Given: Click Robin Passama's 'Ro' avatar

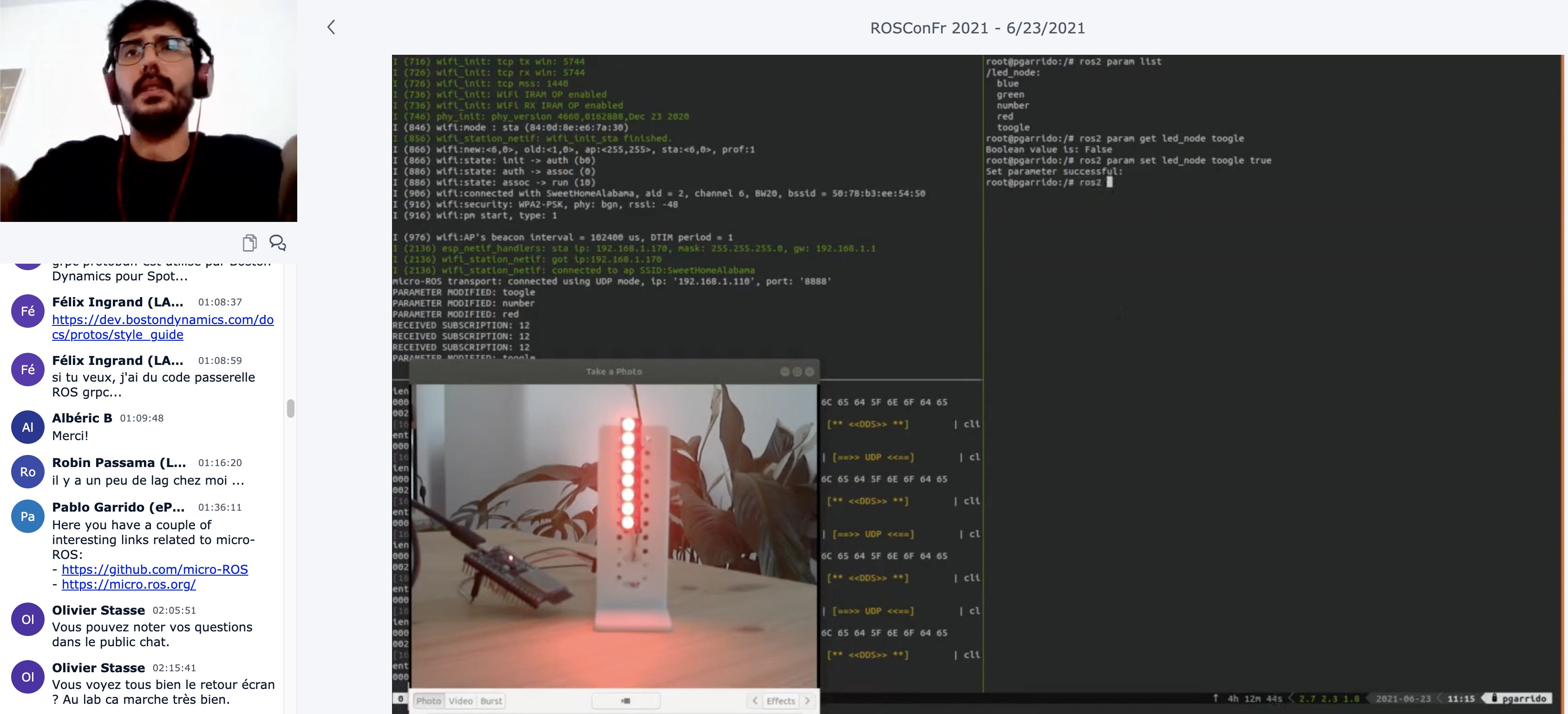Looking at the screenshot, I should [28, 471].
